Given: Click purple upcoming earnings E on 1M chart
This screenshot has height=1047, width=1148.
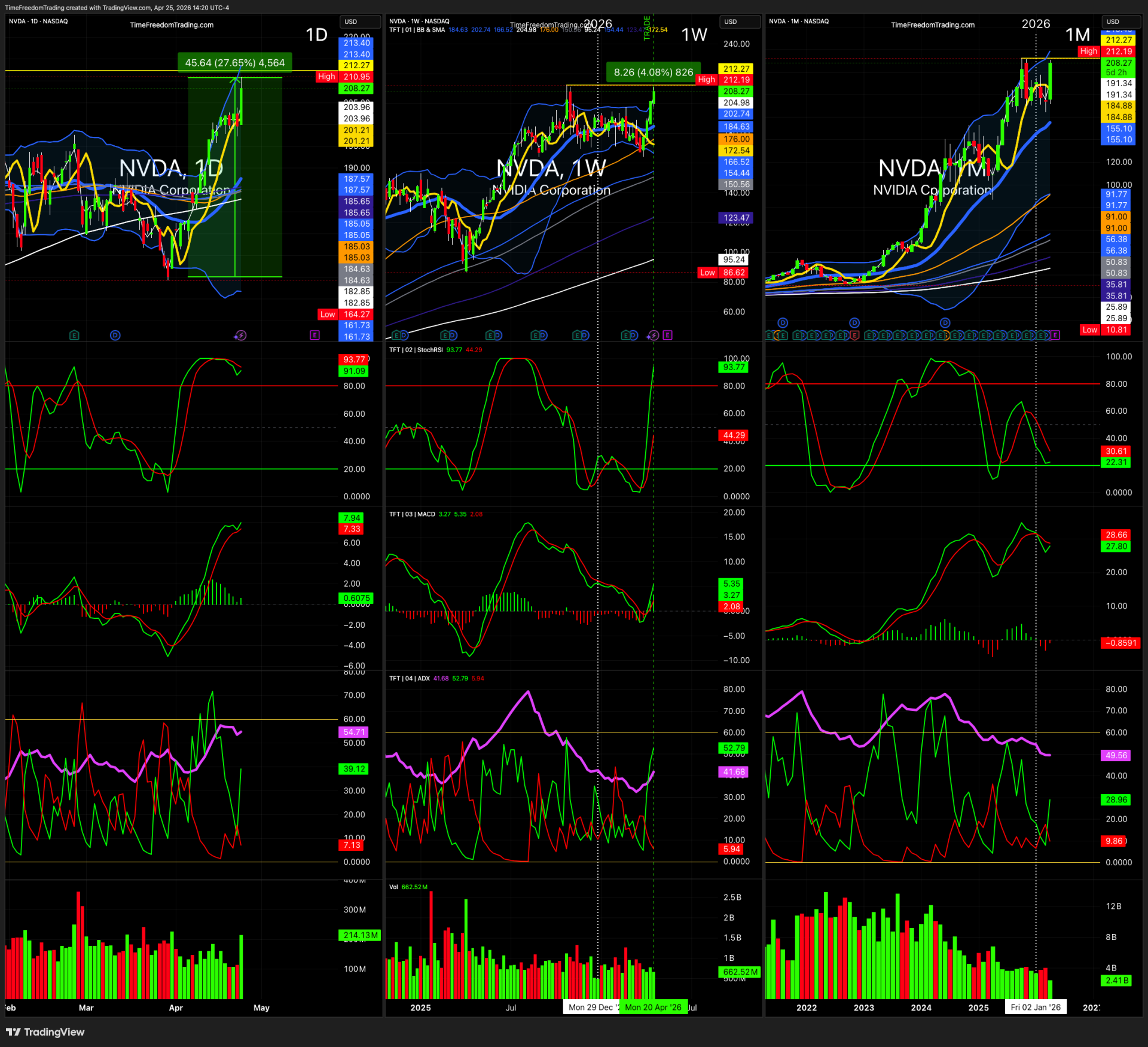Looking at the screenshot, I should coord(1055,335).
